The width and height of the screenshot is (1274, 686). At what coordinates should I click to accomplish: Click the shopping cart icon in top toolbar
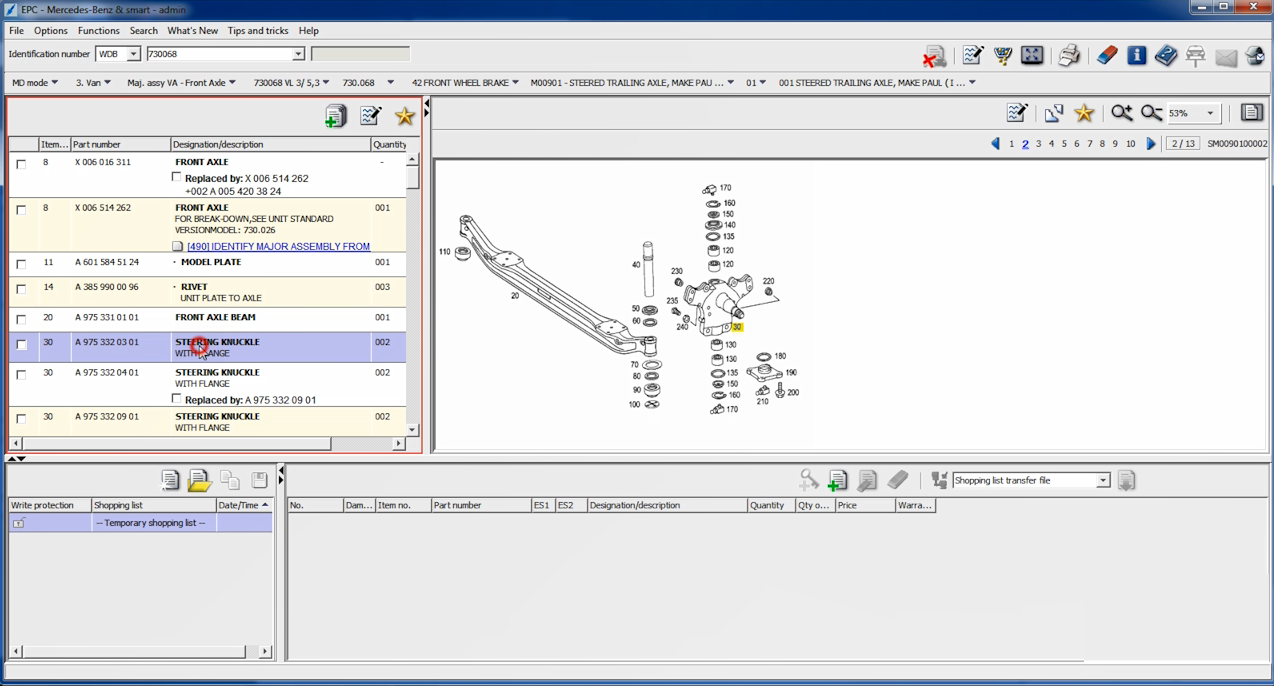[1002, 55]
